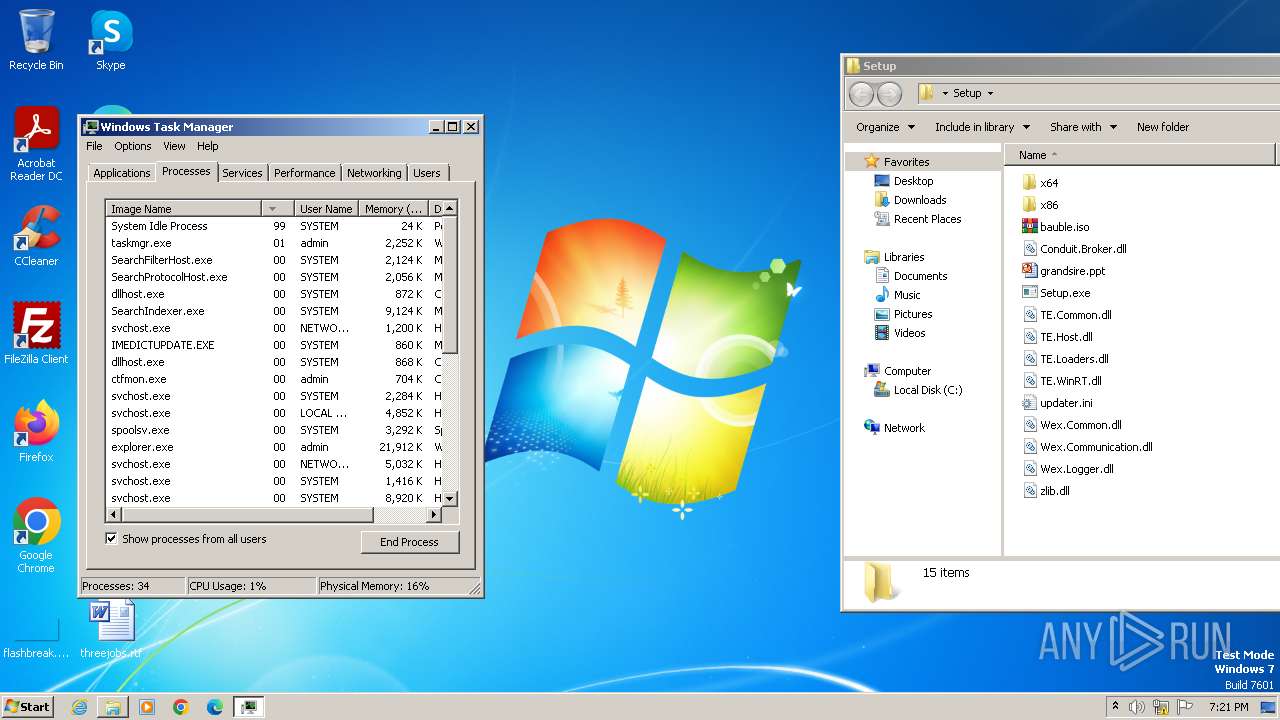Select zlib.dll in the file list
Image resolution: width=1280 pixels, height=720 pixels.
(x=1046, y=491)
